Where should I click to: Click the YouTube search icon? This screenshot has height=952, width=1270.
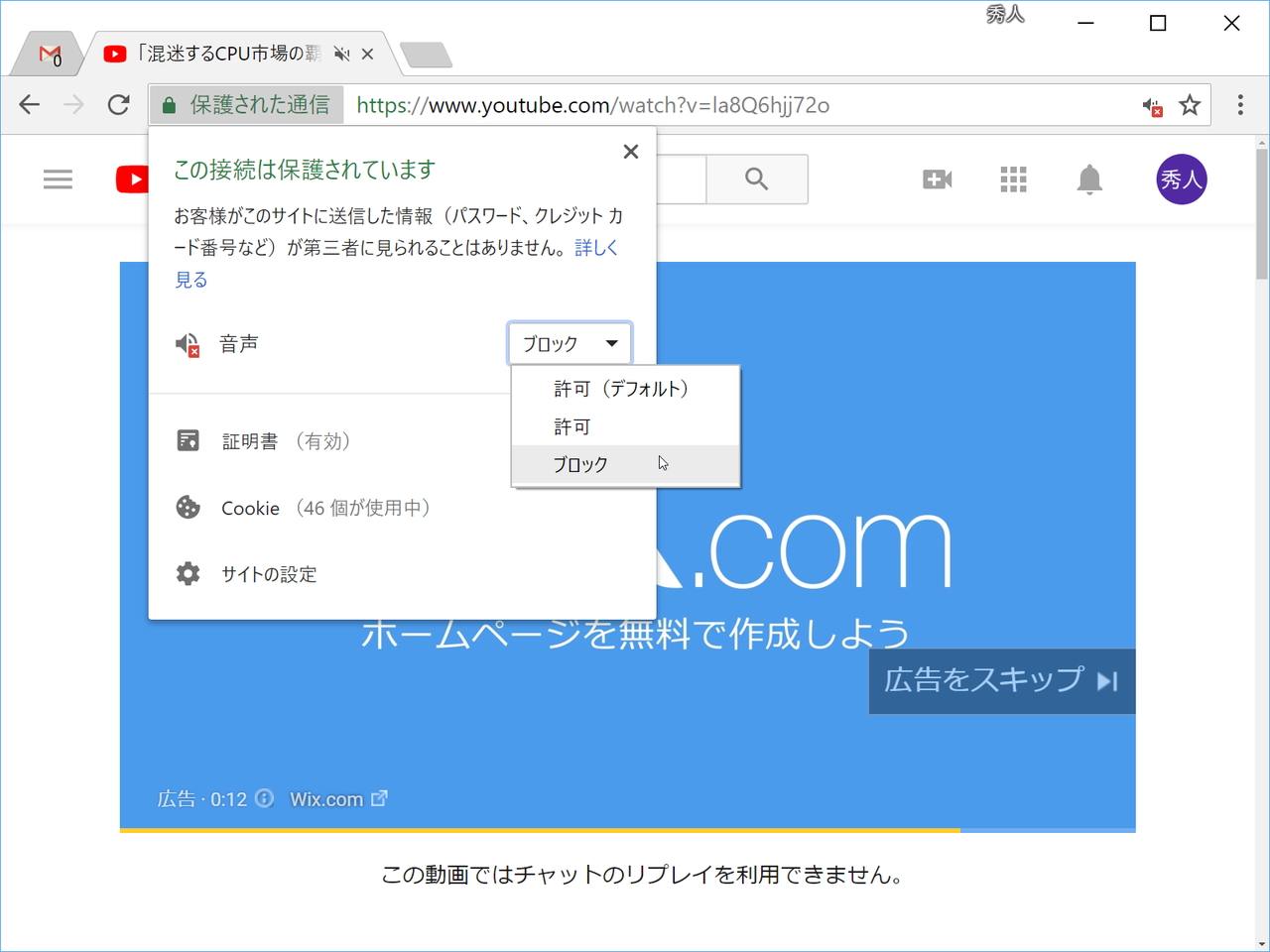757,179
